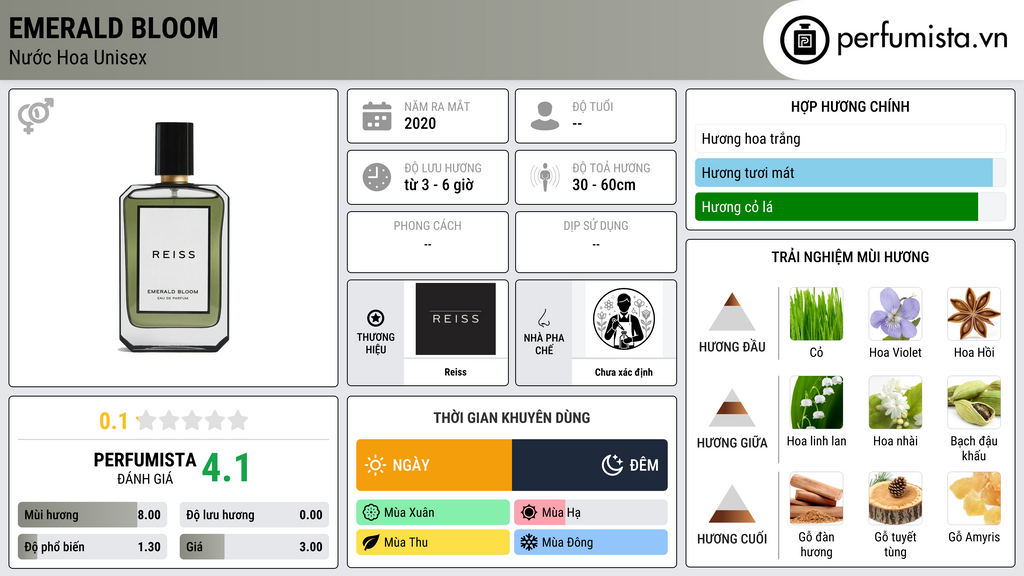
Task: Click the perfumer illustration above Chưa xác định
Action: click(624, 319)
